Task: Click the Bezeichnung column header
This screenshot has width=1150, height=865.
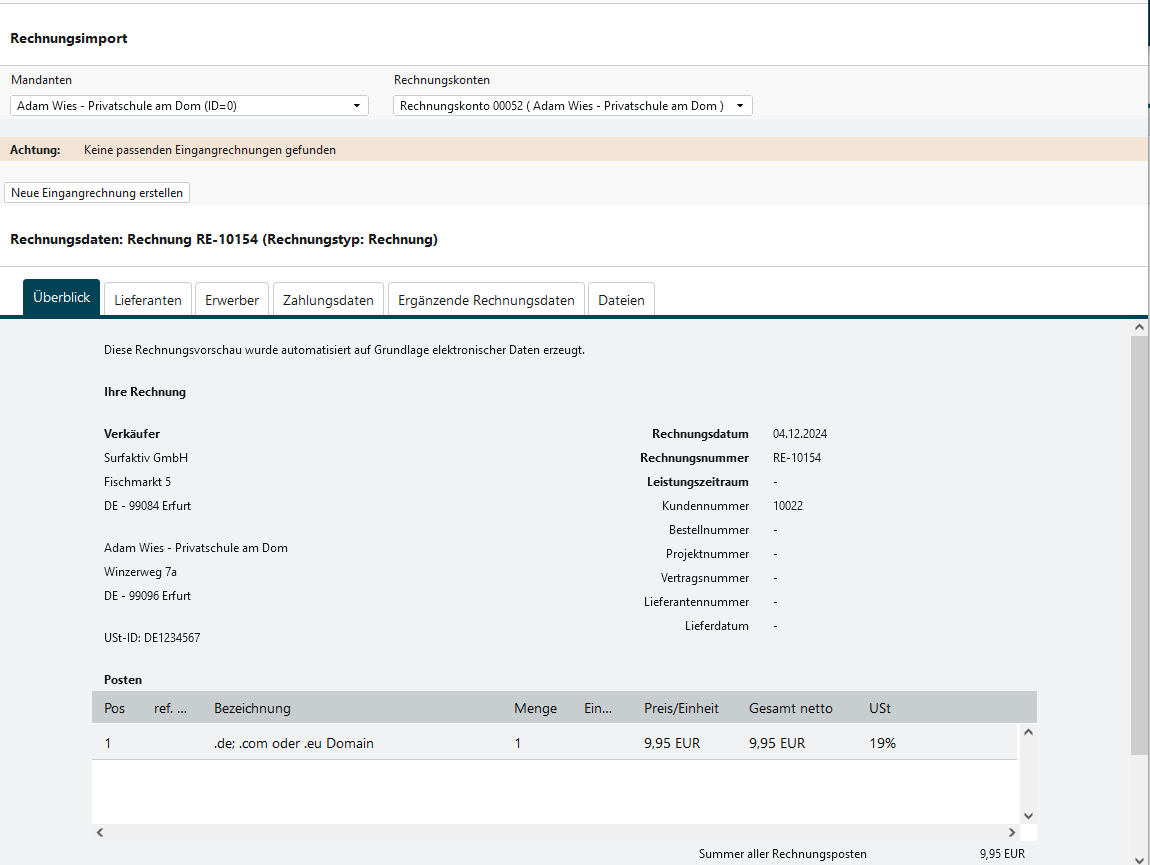Action: (x=252, y=708)
